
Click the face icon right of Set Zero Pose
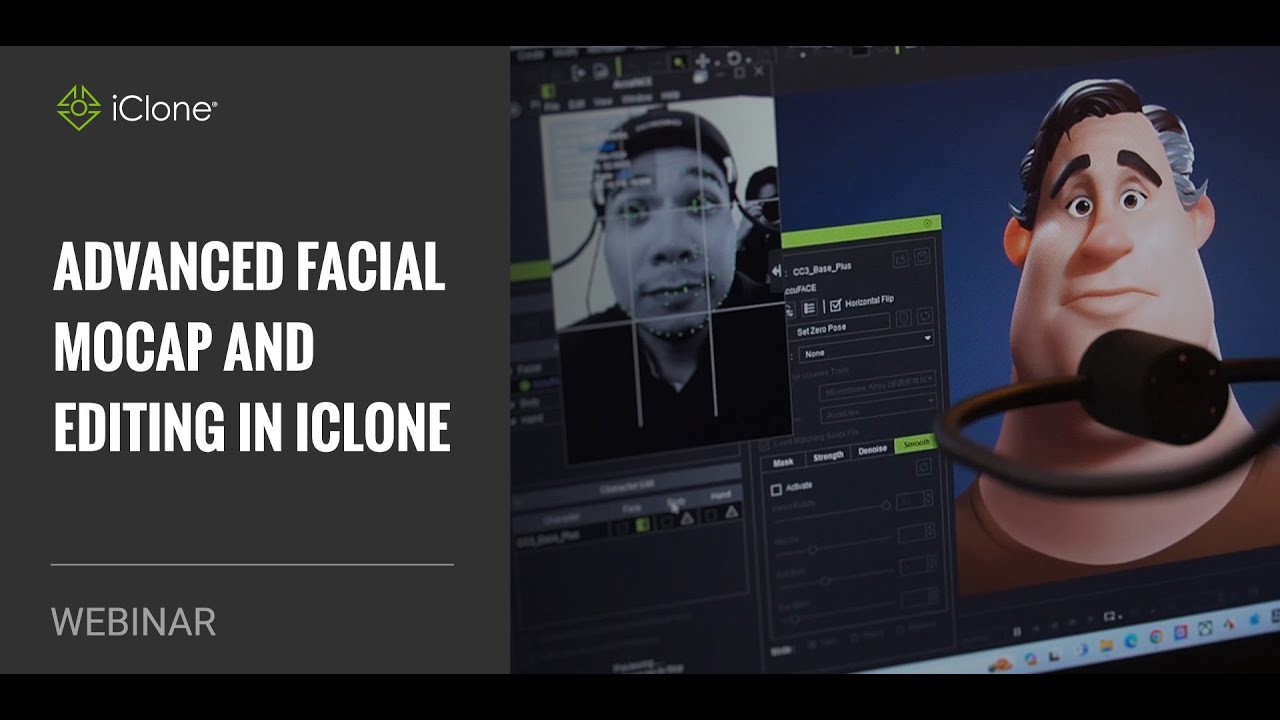coord(903,318)
